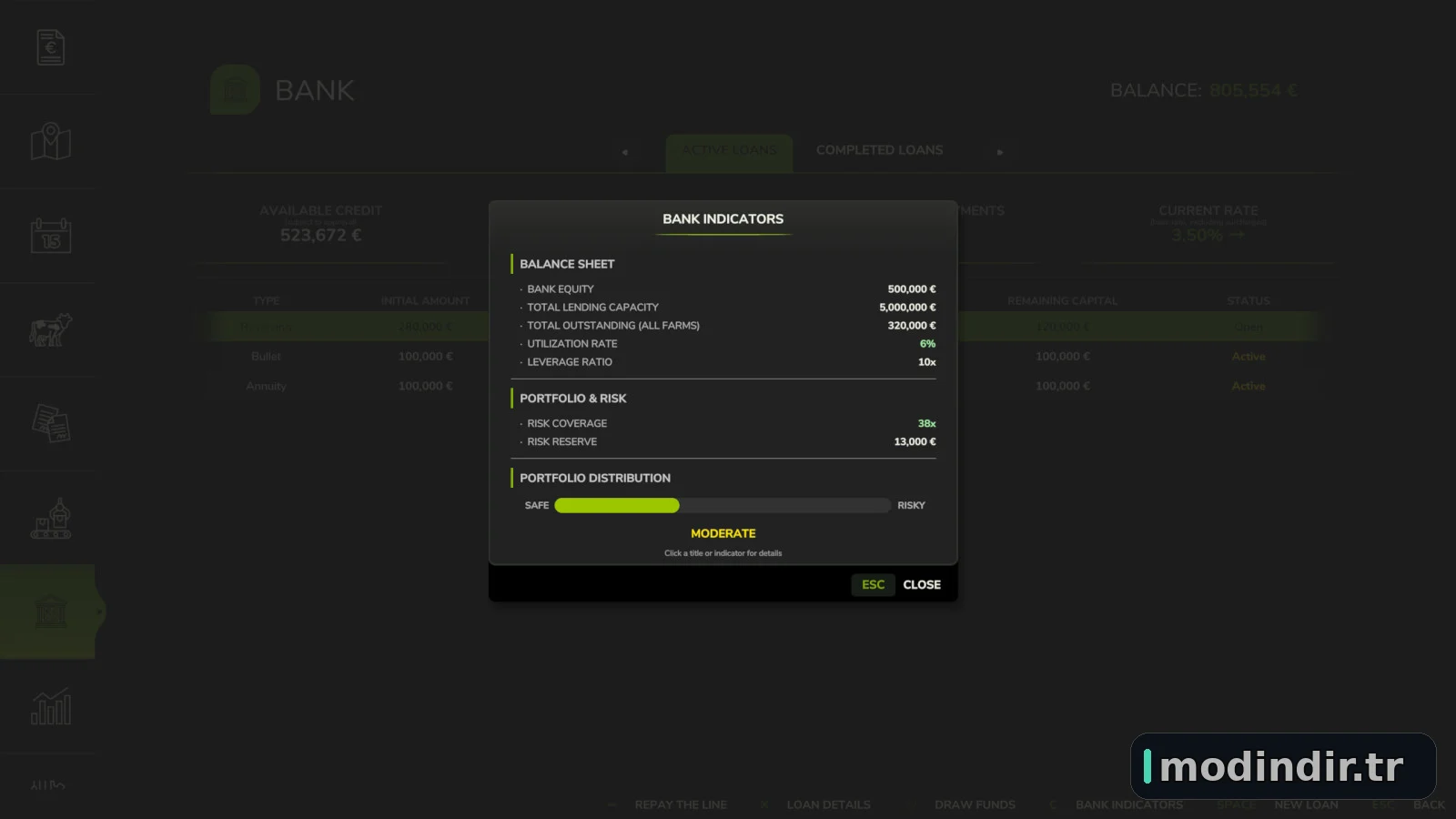This screenshot has width=1456, height=819.
Task: Select the Bank building icon in sidebar
Action: 51,612
